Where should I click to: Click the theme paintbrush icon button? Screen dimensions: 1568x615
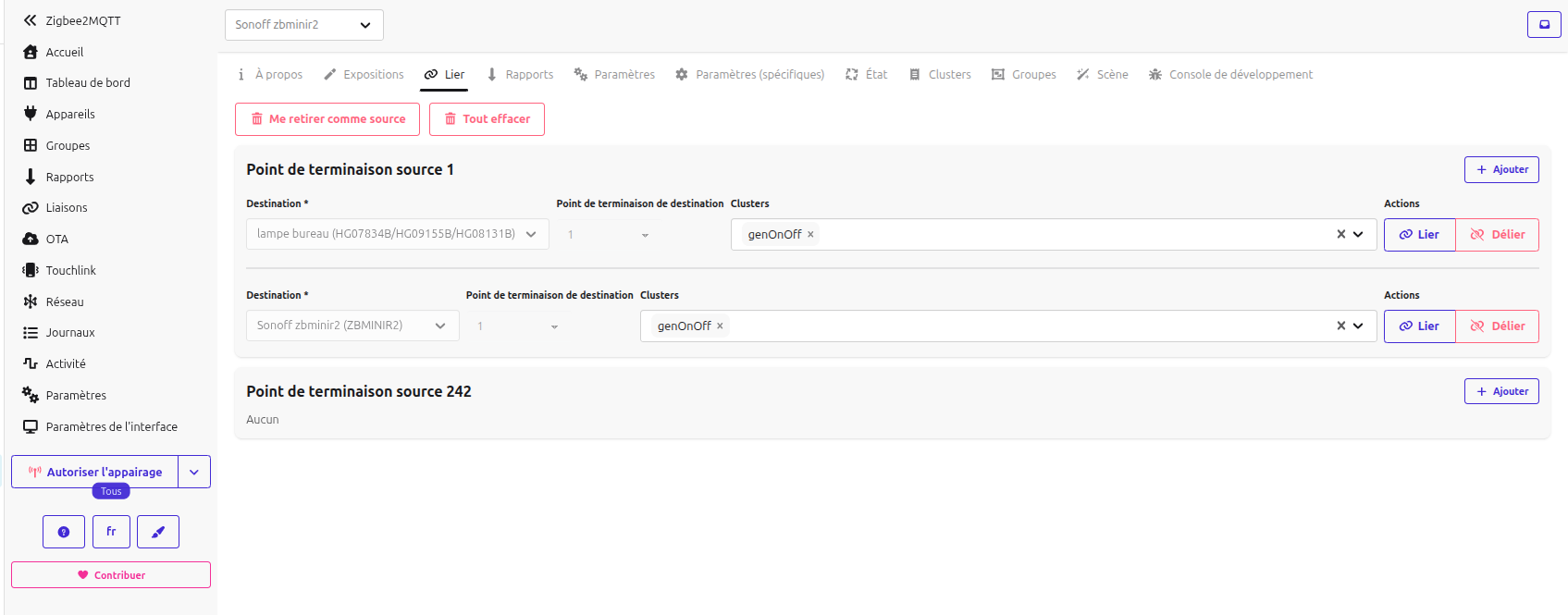coord(158,532)
